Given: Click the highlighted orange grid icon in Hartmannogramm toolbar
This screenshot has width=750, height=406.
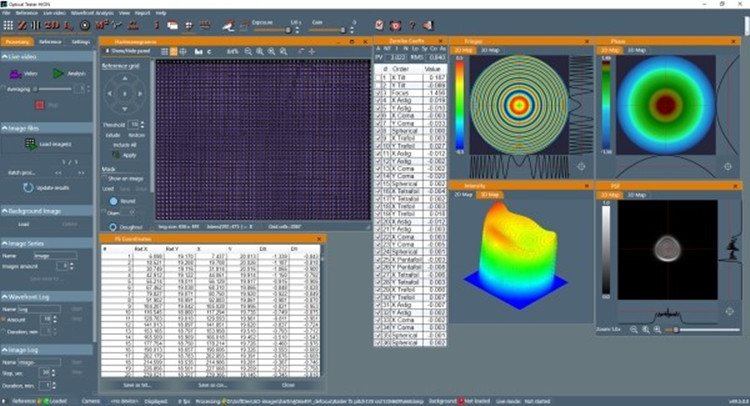Looking at the screenshot, I should pyautogui.click(x=173, y=51).
